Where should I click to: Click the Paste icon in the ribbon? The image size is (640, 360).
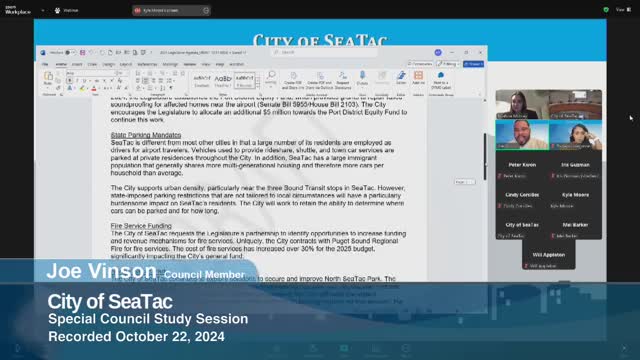click(48, 78)
